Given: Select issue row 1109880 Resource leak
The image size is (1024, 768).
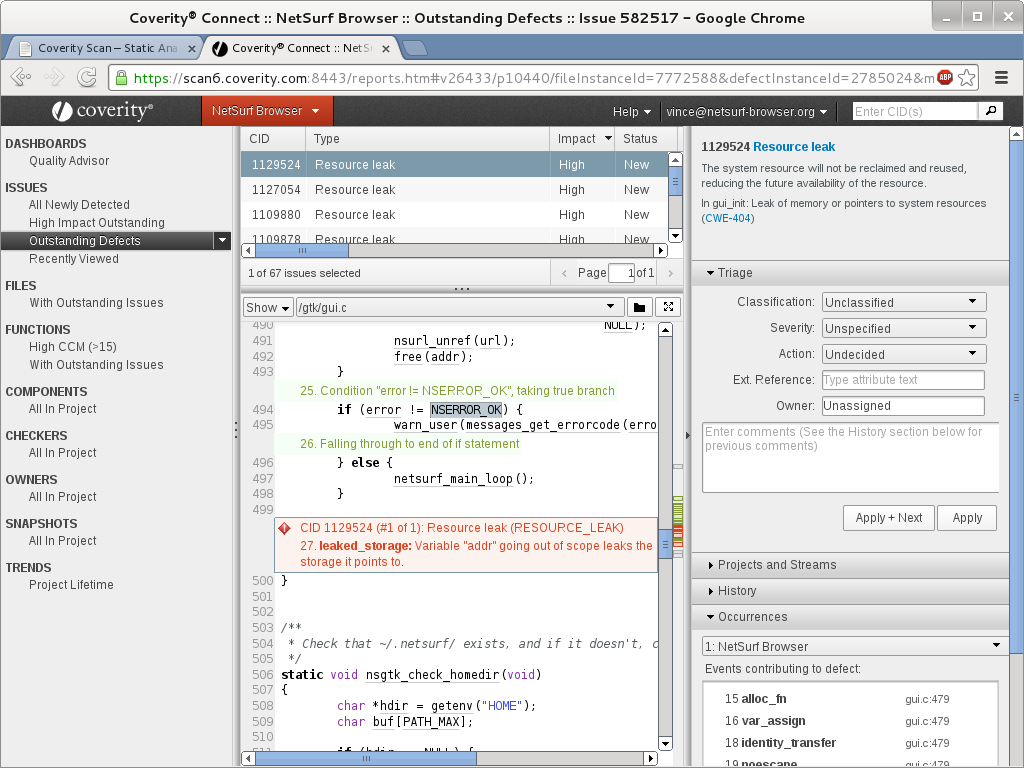Looking at the screenshot, I should tap(455, 215).
